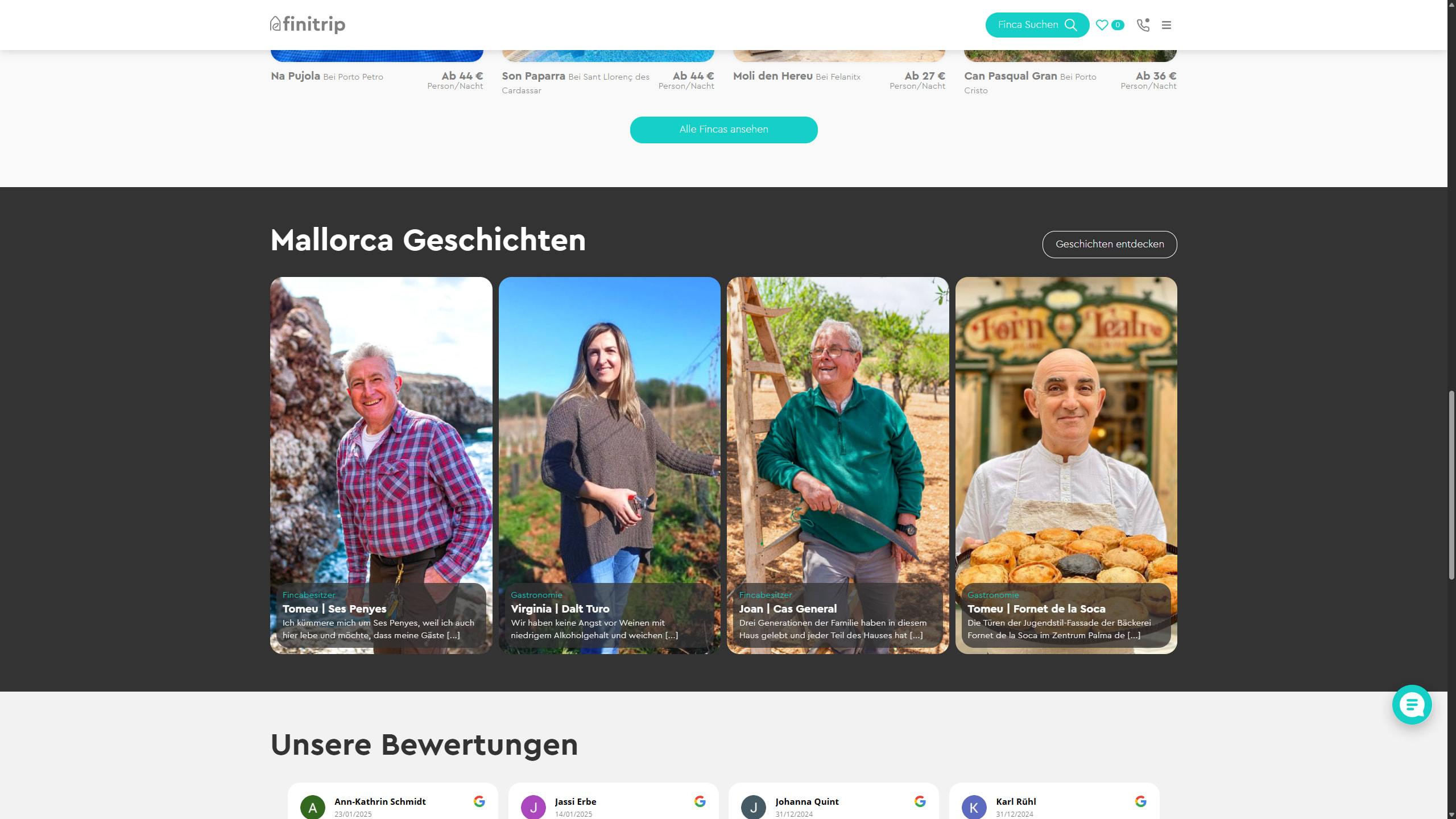Open the Moli den Hereu listing

point(772,76)
